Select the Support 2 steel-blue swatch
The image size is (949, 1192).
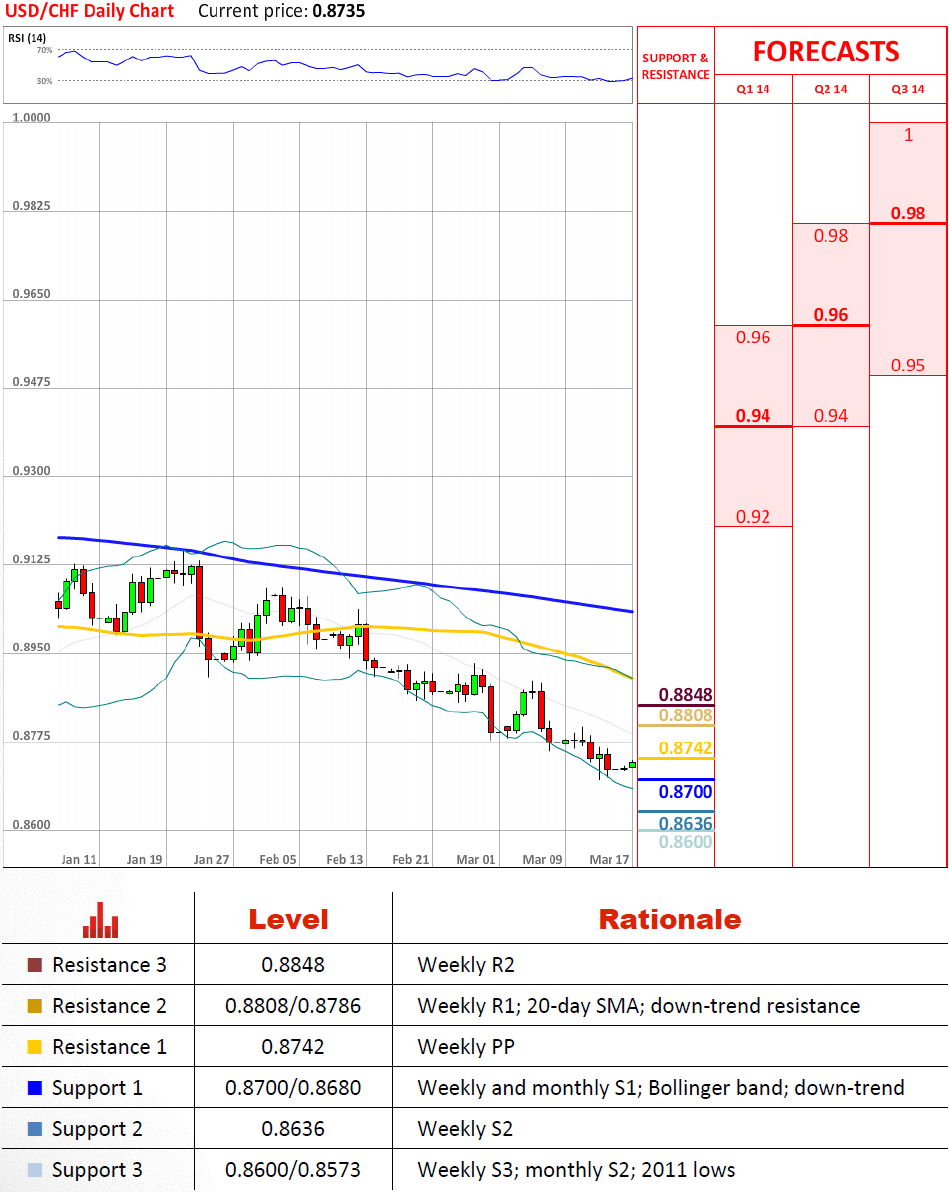point(34,1129)
